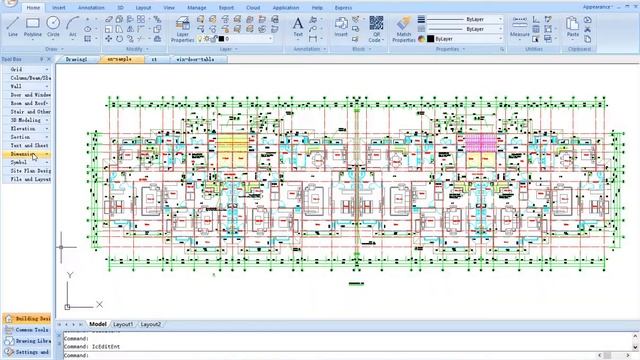This screenshot has width=640, height=360.
Task: Toggle layer freeze sun icon
Action: (x=207, y=39)
